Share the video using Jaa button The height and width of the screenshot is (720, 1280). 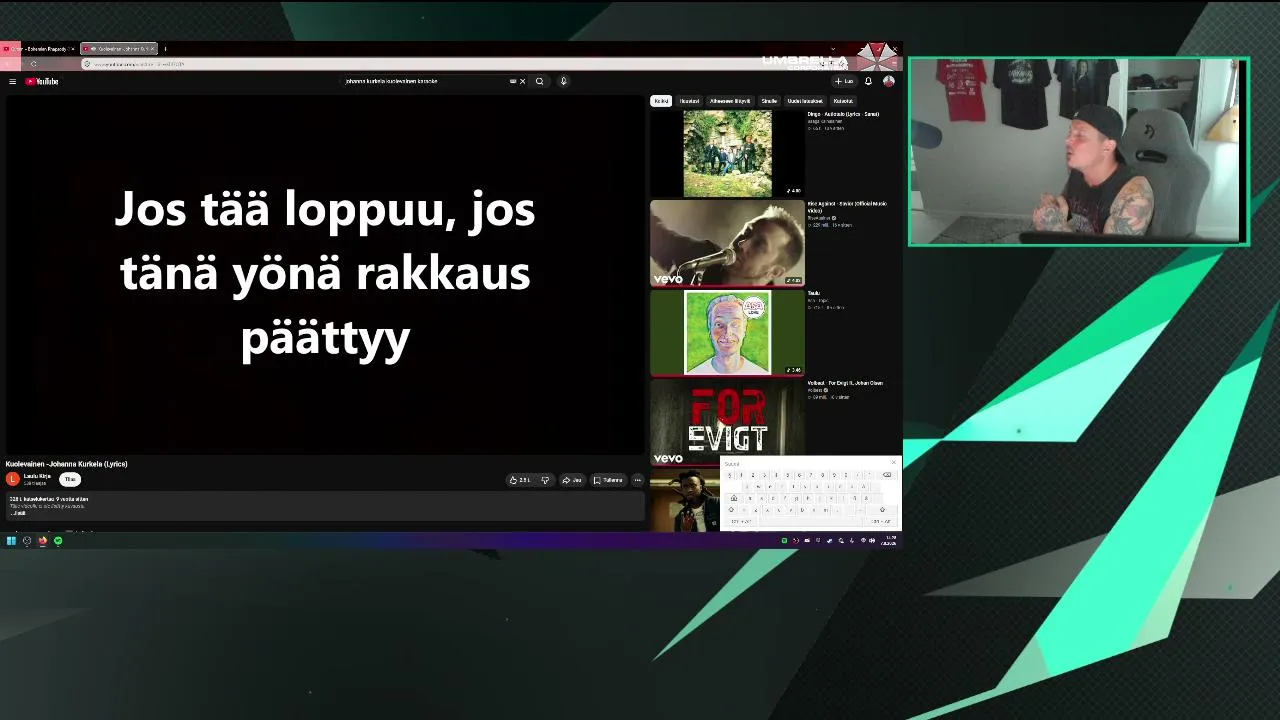click(x=572, y=480)
